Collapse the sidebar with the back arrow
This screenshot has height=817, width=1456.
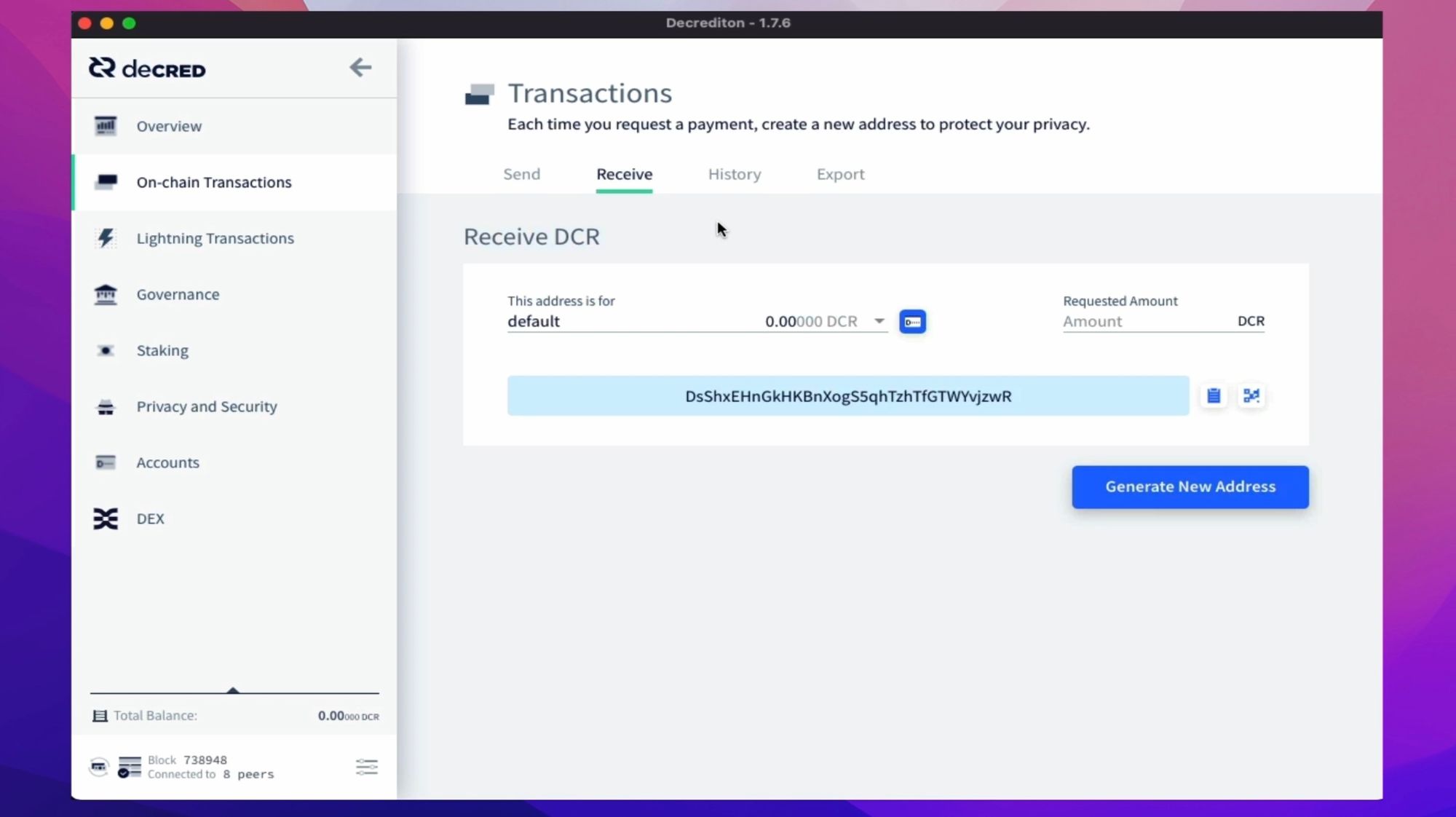(360, 68)
